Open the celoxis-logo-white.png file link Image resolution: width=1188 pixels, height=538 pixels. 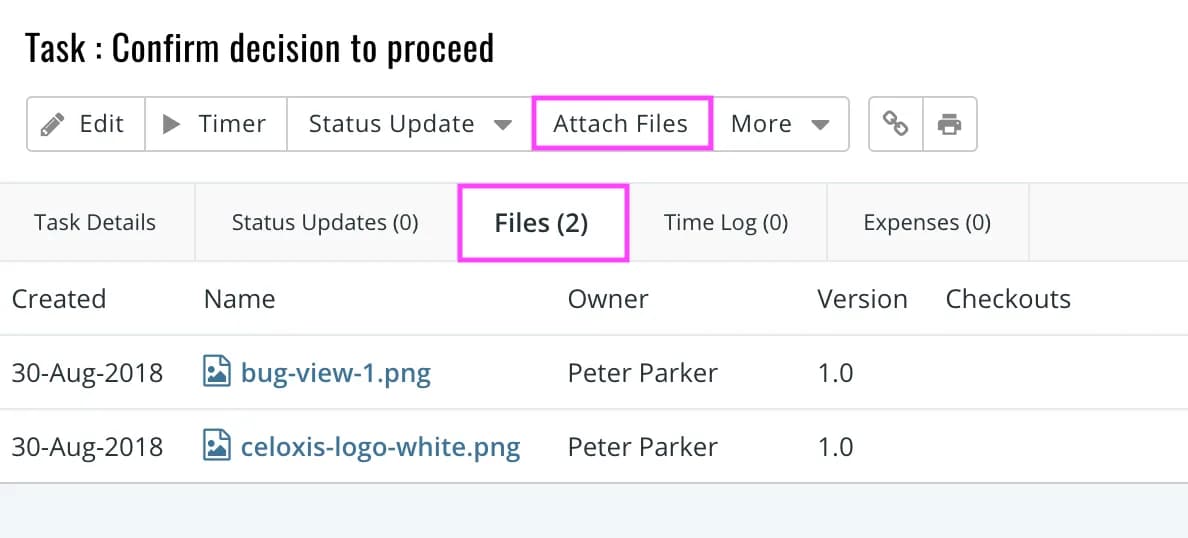coord(380,447)
